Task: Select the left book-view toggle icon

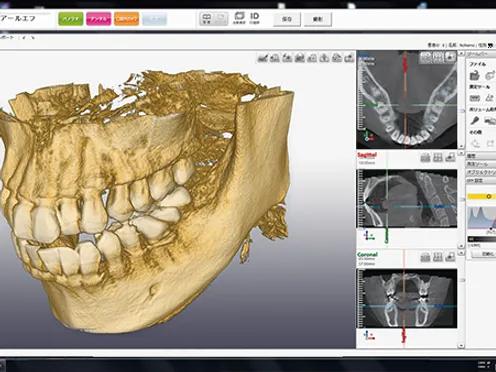Action: coord(207,19)
